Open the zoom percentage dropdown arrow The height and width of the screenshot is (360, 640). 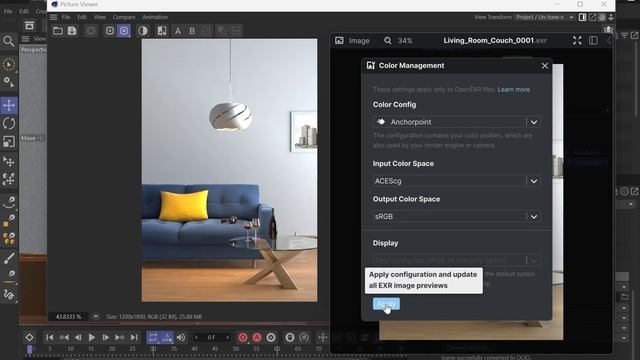(96, 316)
